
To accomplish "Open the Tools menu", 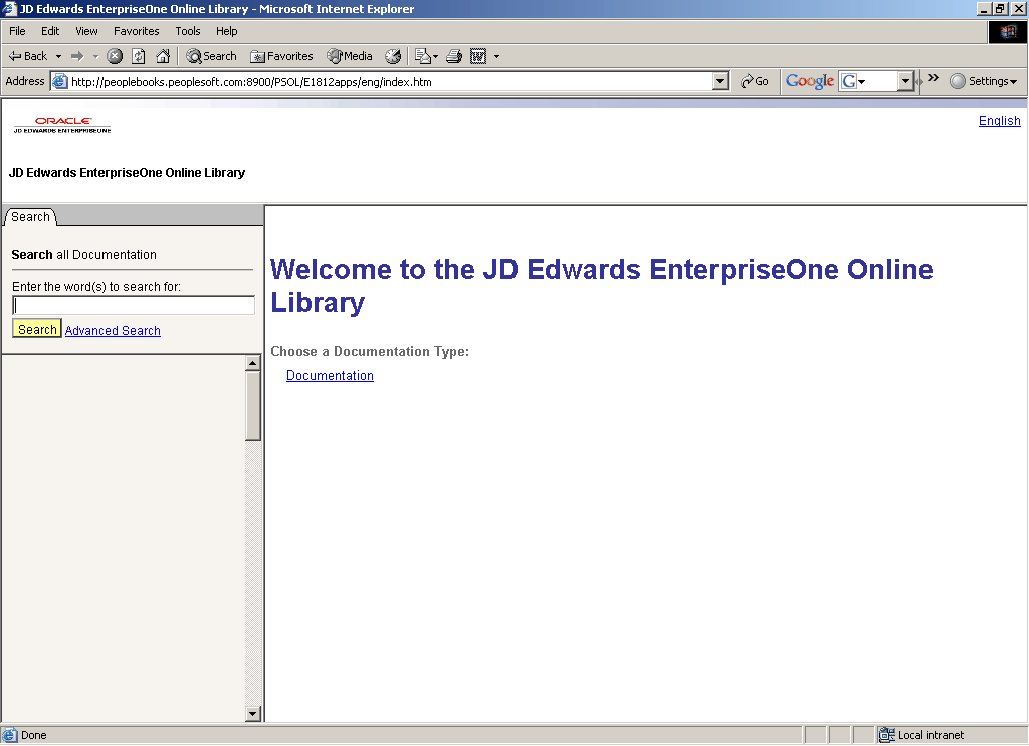I will 188,31.
